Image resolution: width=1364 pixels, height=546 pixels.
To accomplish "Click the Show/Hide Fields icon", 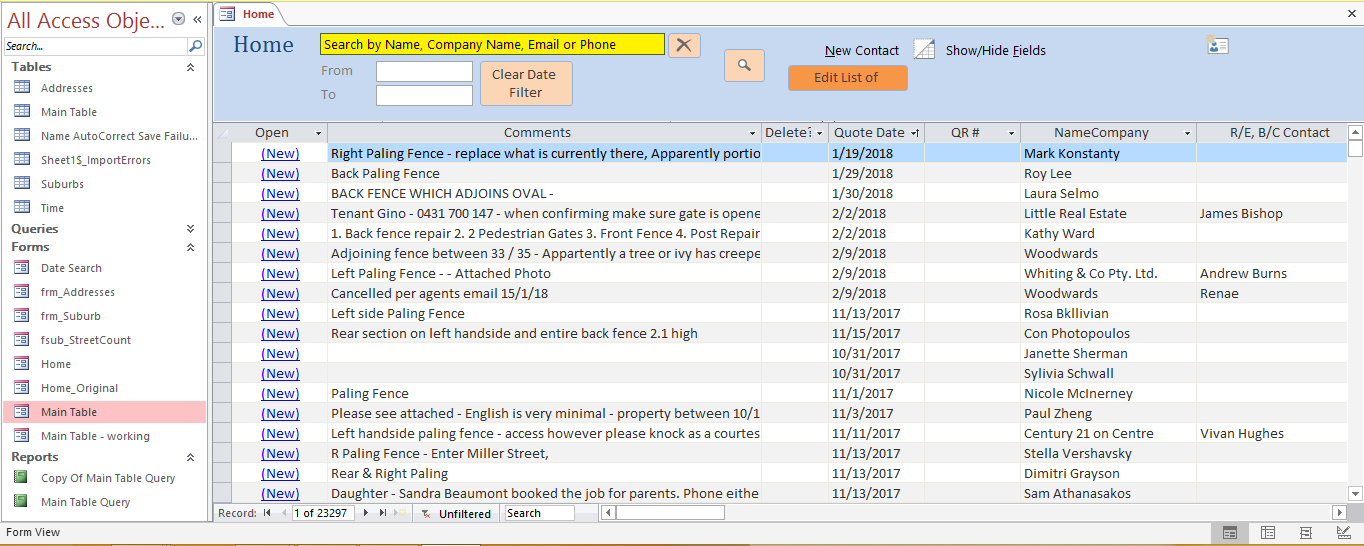I will click(x=924, y=50).
